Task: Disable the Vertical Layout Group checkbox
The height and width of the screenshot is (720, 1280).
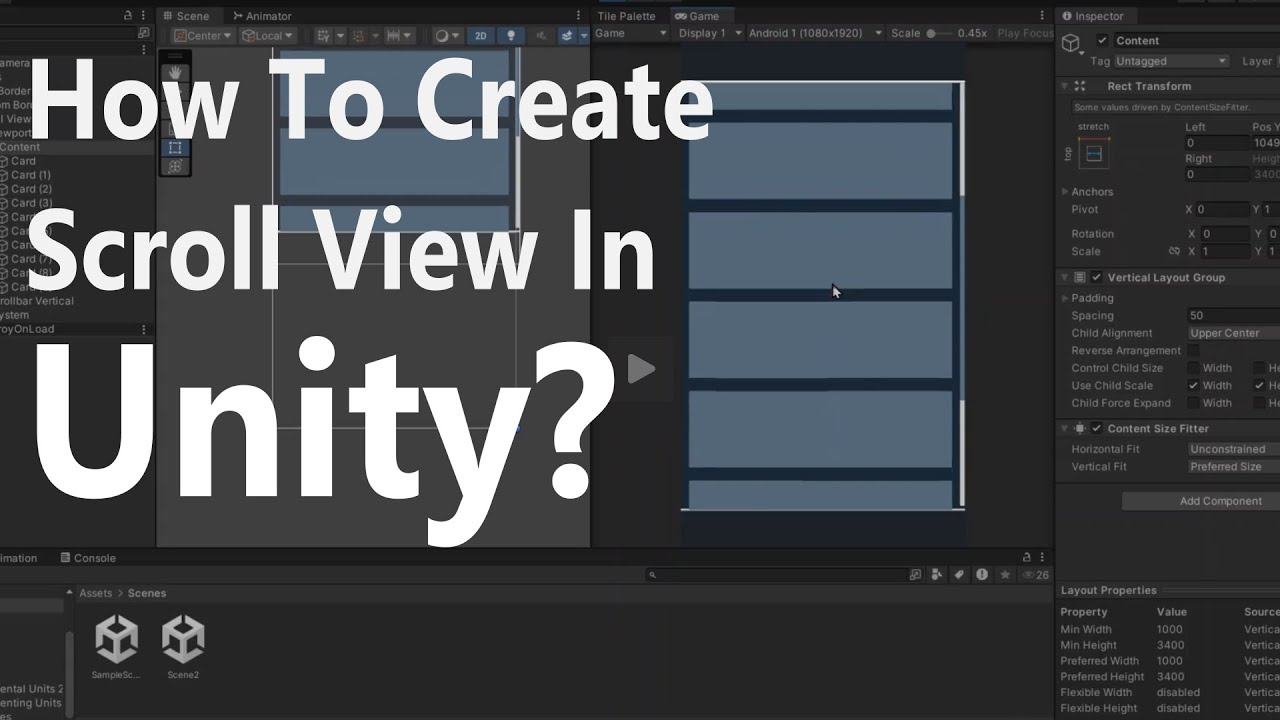Action: [x=1097, y=277]
